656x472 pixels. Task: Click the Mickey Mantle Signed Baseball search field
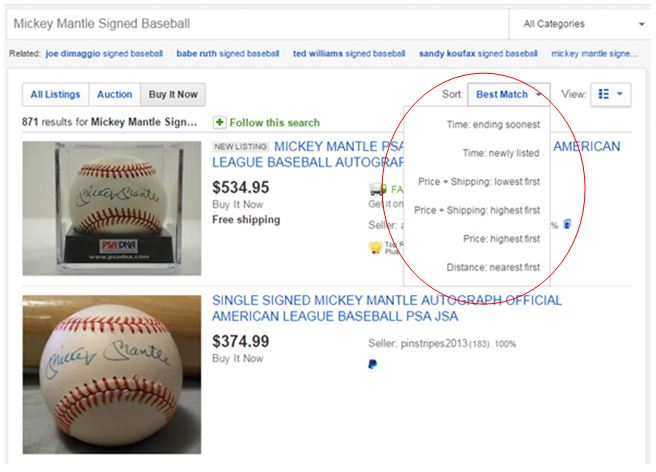point(257,24)
